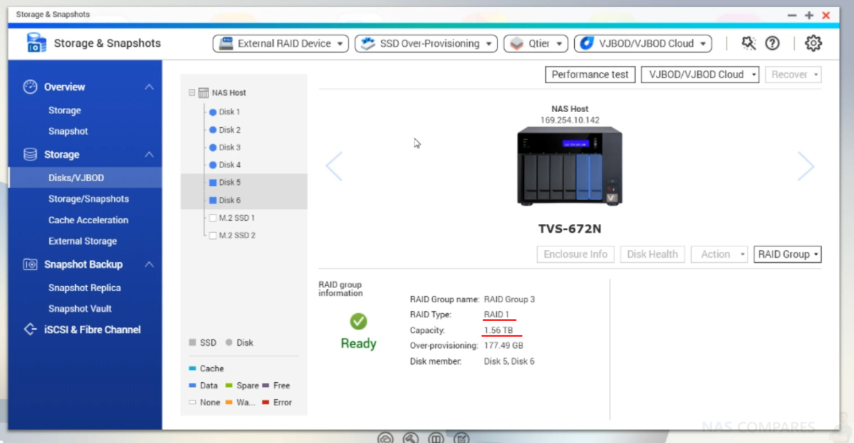Select M.2 SSD 1 in the tree
854x443 pixels.
[236, 218]
